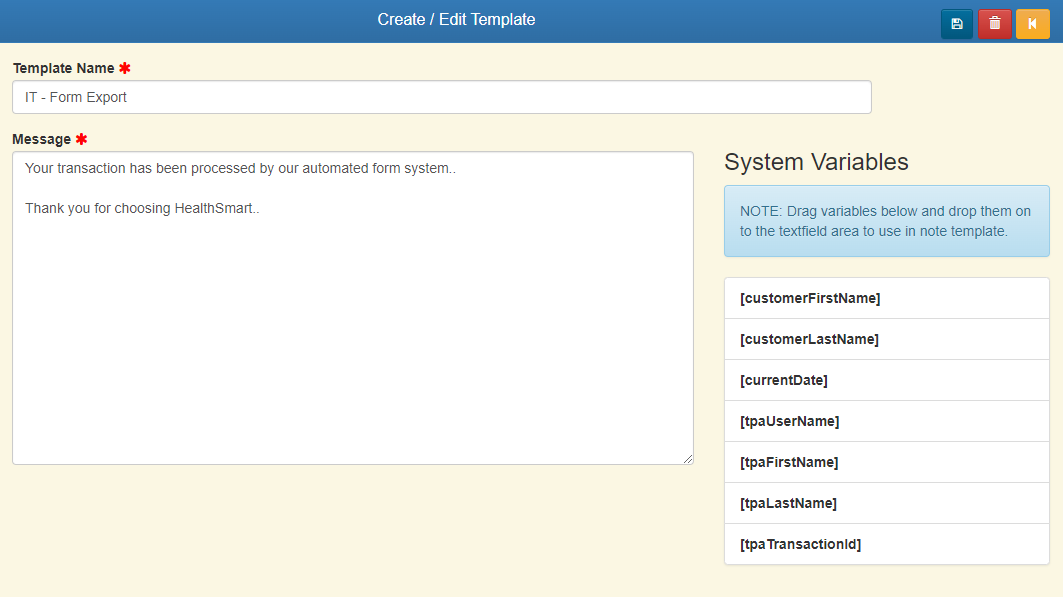Place cursor in 'Your transaction has been processed' line
Screen dimensions: 1063x597
coord(240,169)
